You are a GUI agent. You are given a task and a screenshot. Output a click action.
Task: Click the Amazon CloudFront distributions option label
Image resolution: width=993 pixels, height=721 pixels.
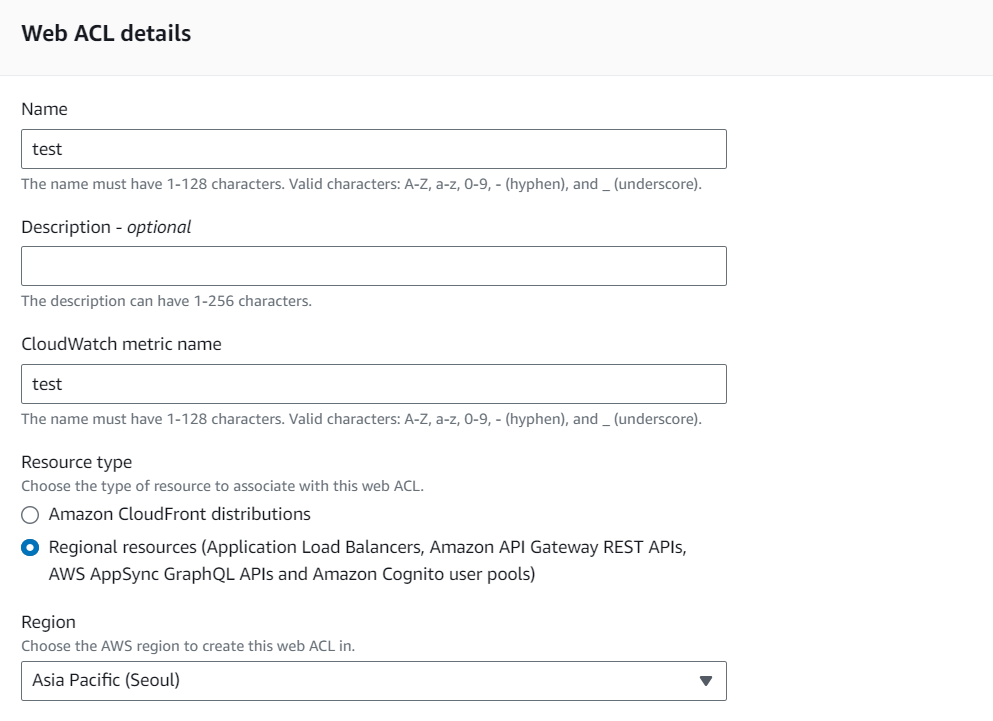pos(179,514)
